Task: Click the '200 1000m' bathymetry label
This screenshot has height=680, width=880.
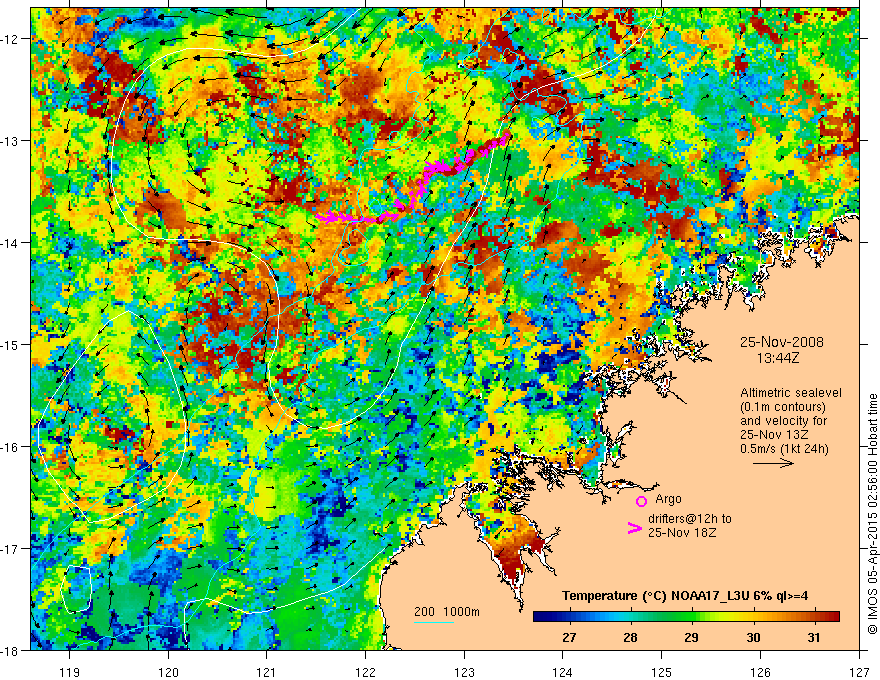Action: point(447,612)
